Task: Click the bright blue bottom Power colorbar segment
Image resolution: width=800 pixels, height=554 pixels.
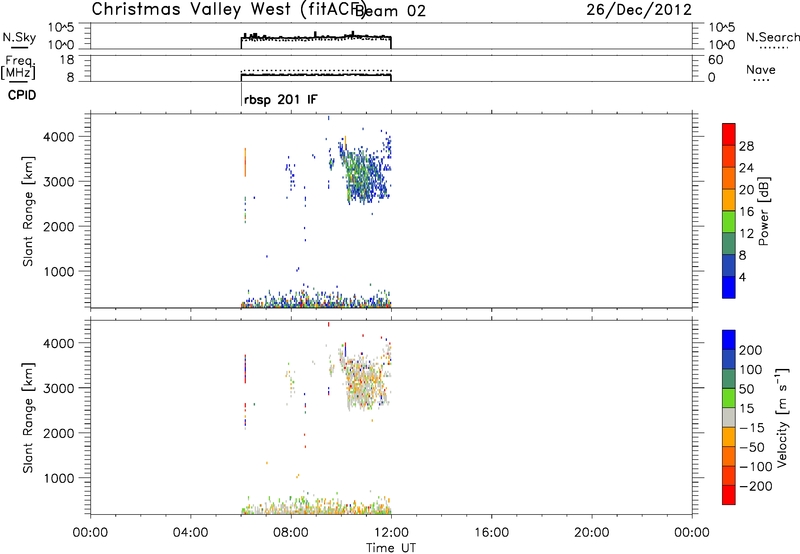Action: coord(729,287)
